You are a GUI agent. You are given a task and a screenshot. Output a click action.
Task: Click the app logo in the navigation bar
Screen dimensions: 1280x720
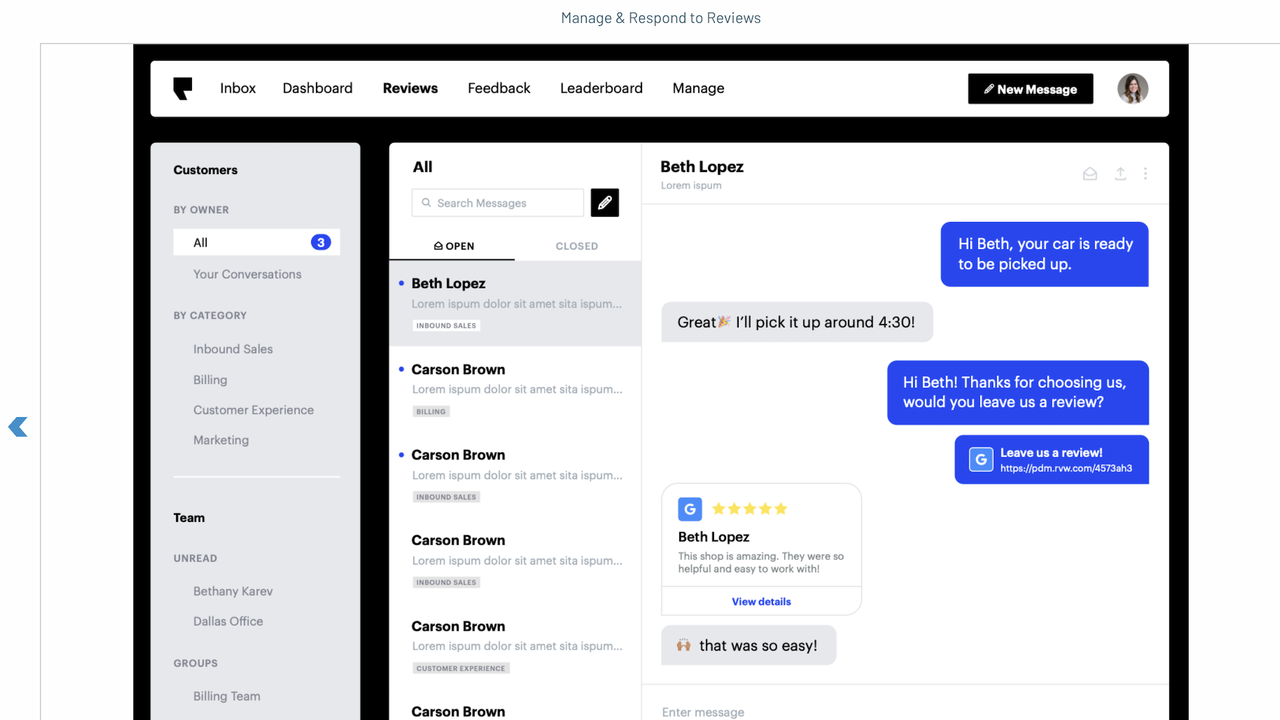point(182,88)
